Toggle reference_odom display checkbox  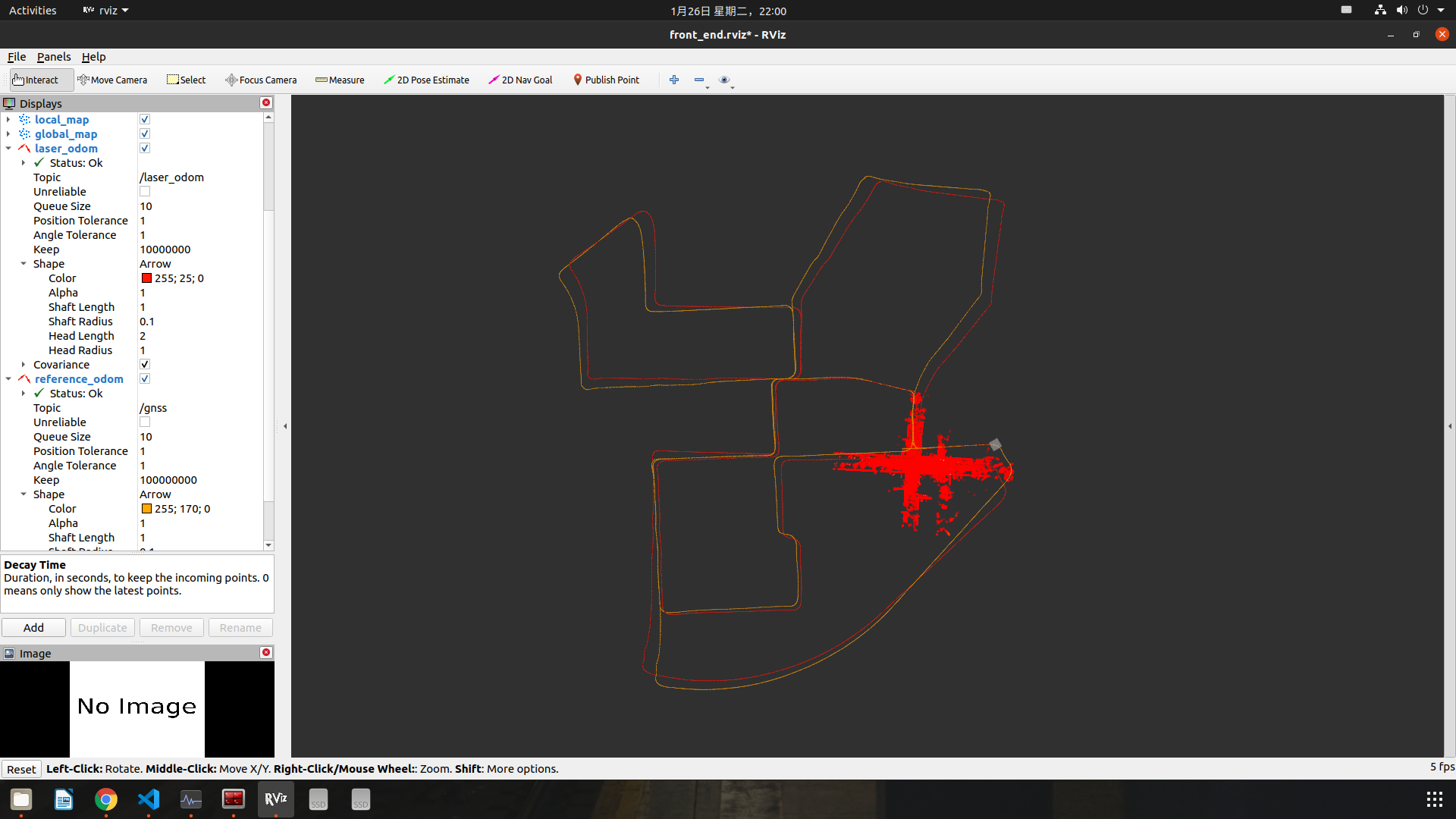145,378
